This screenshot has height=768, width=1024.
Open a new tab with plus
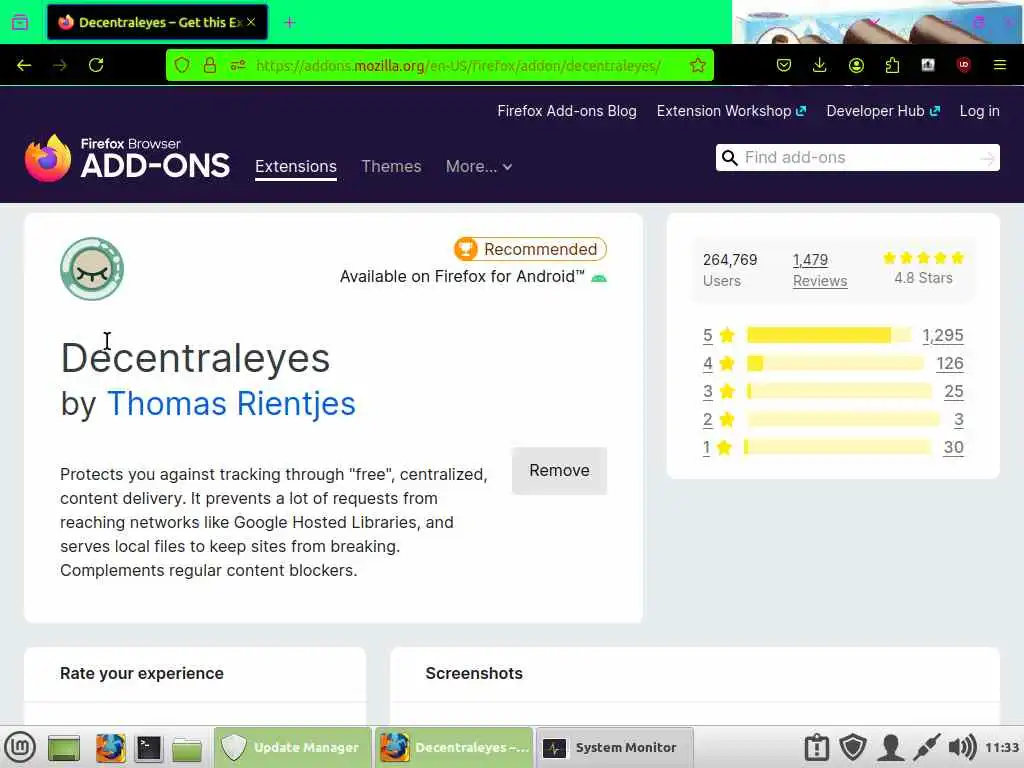(x=290, y=23)
